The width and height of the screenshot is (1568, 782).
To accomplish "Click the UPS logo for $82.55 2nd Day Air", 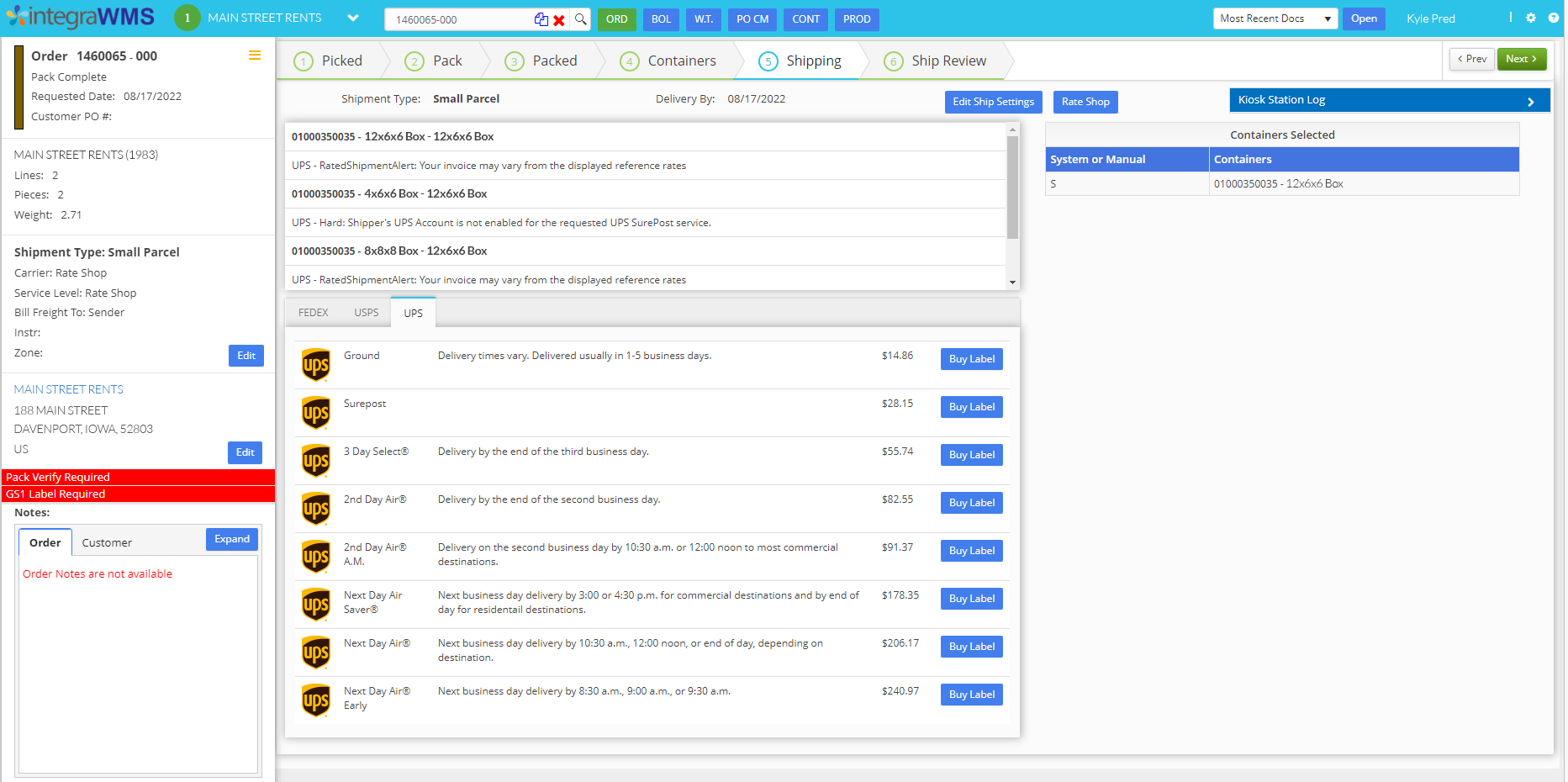I will coord(316,509).
